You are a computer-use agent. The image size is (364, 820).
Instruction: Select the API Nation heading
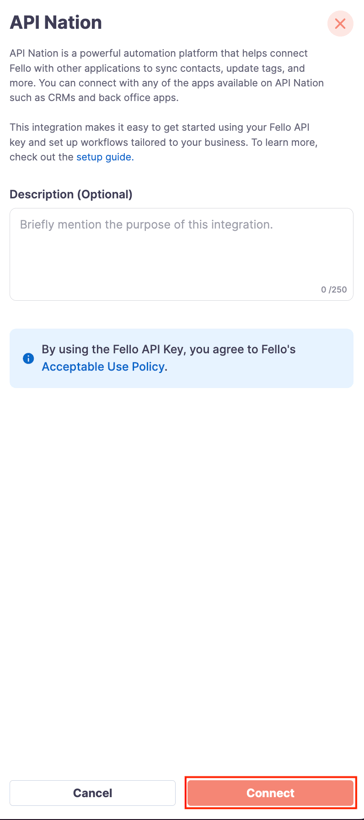coord(56,23)
